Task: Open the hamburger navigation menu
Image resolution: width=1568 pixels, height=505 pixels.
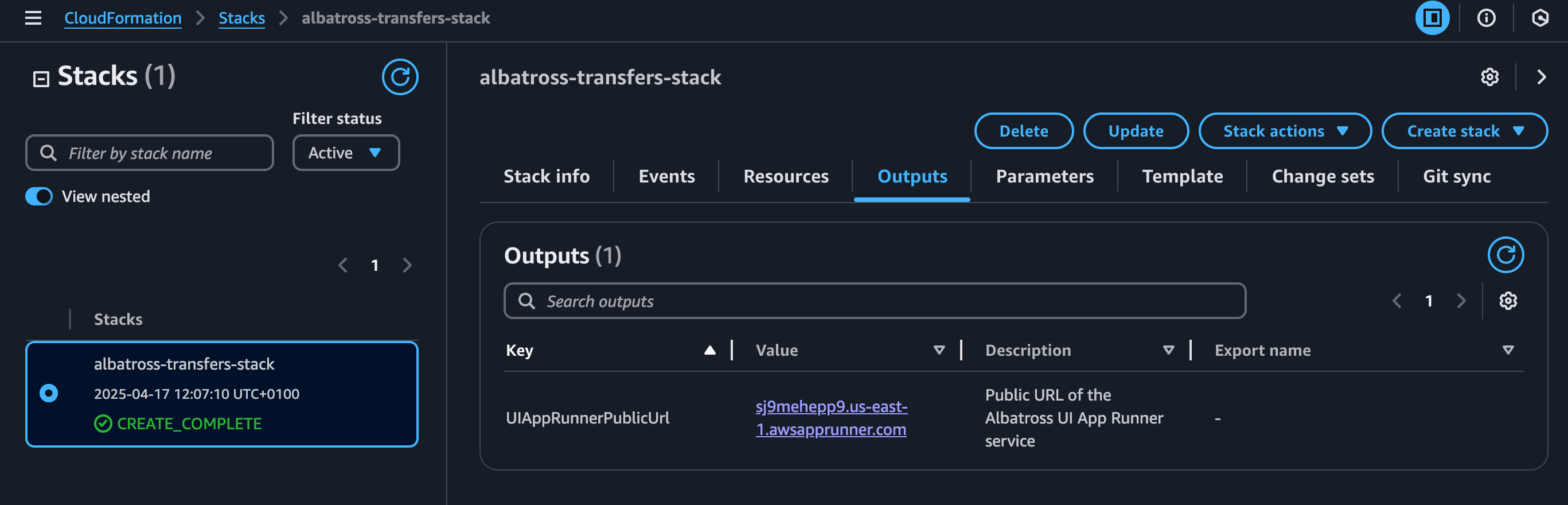Action: click(33, 18)
